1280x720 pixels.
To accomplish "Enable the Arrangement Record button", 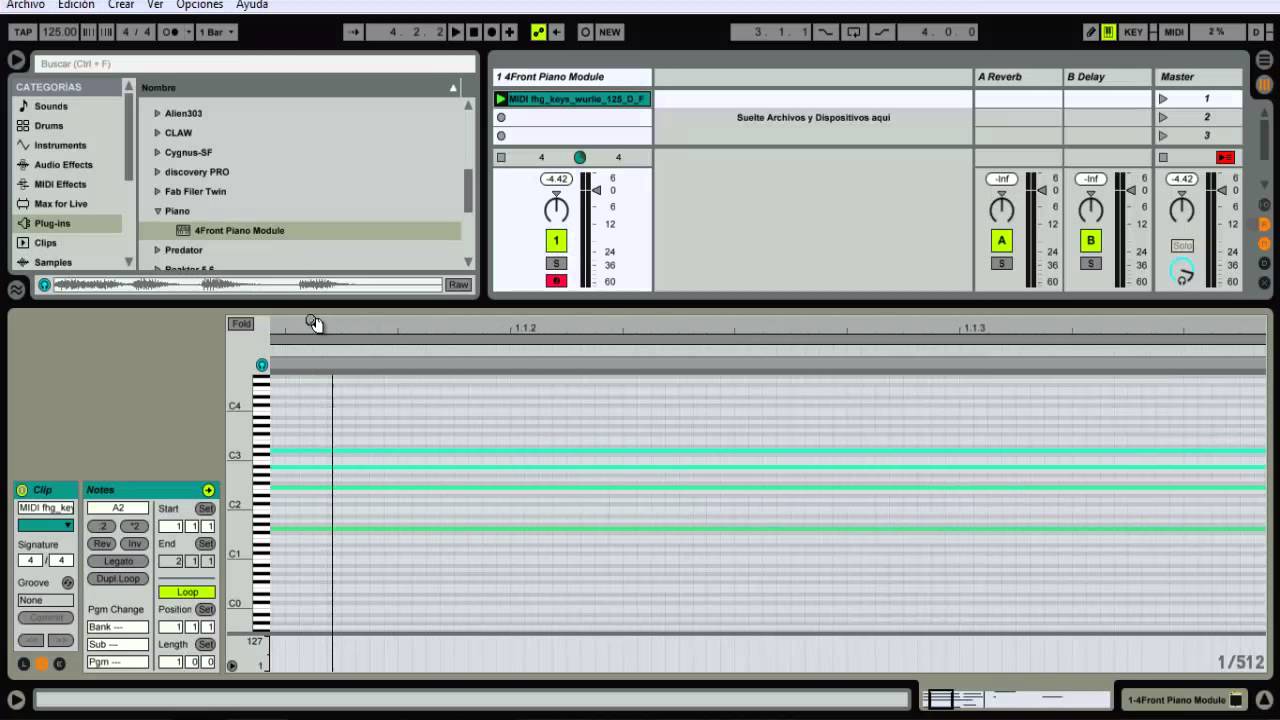I will (x=492, y=32).
